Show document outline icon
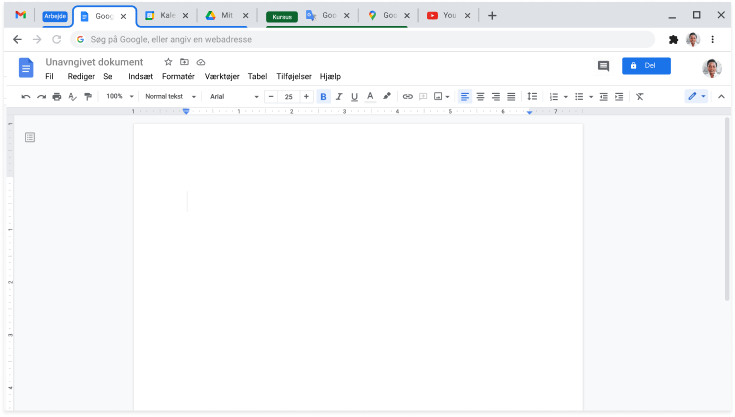 [x=30, y=137]
